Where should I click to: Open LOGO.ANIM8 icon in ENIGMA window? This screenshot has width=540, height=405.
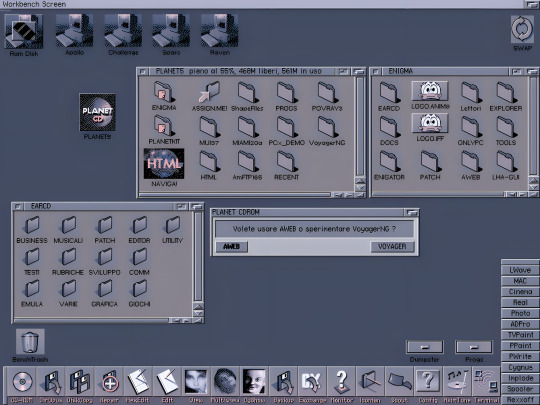click(430, 91)
